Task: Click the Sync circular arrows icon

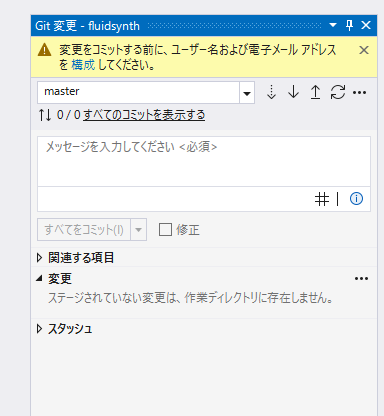Action: pyautogui.click(x=338, y=92)
